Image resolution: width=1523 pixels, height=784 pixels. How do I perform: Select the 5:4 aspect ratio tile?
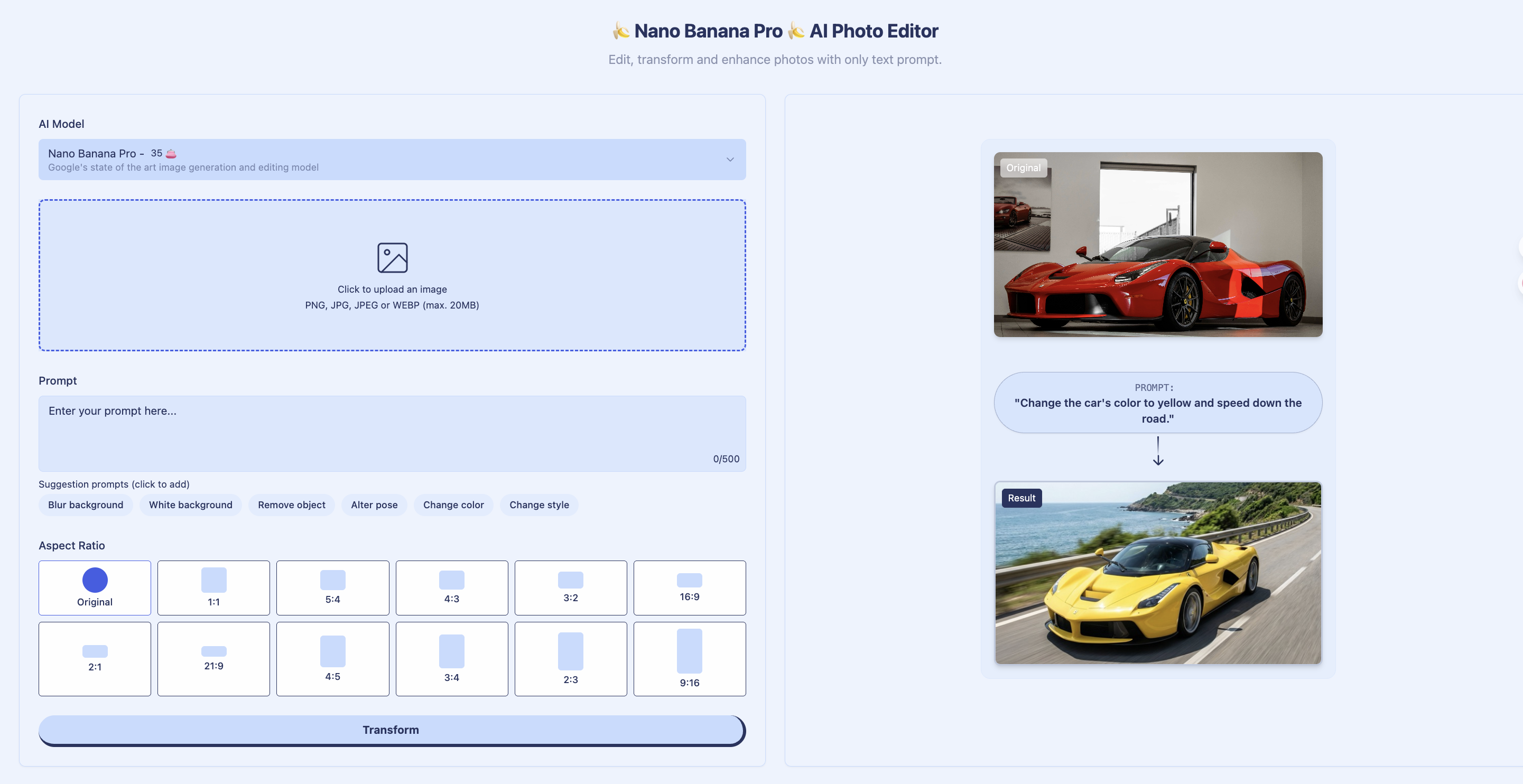click(x=332, y=587)
